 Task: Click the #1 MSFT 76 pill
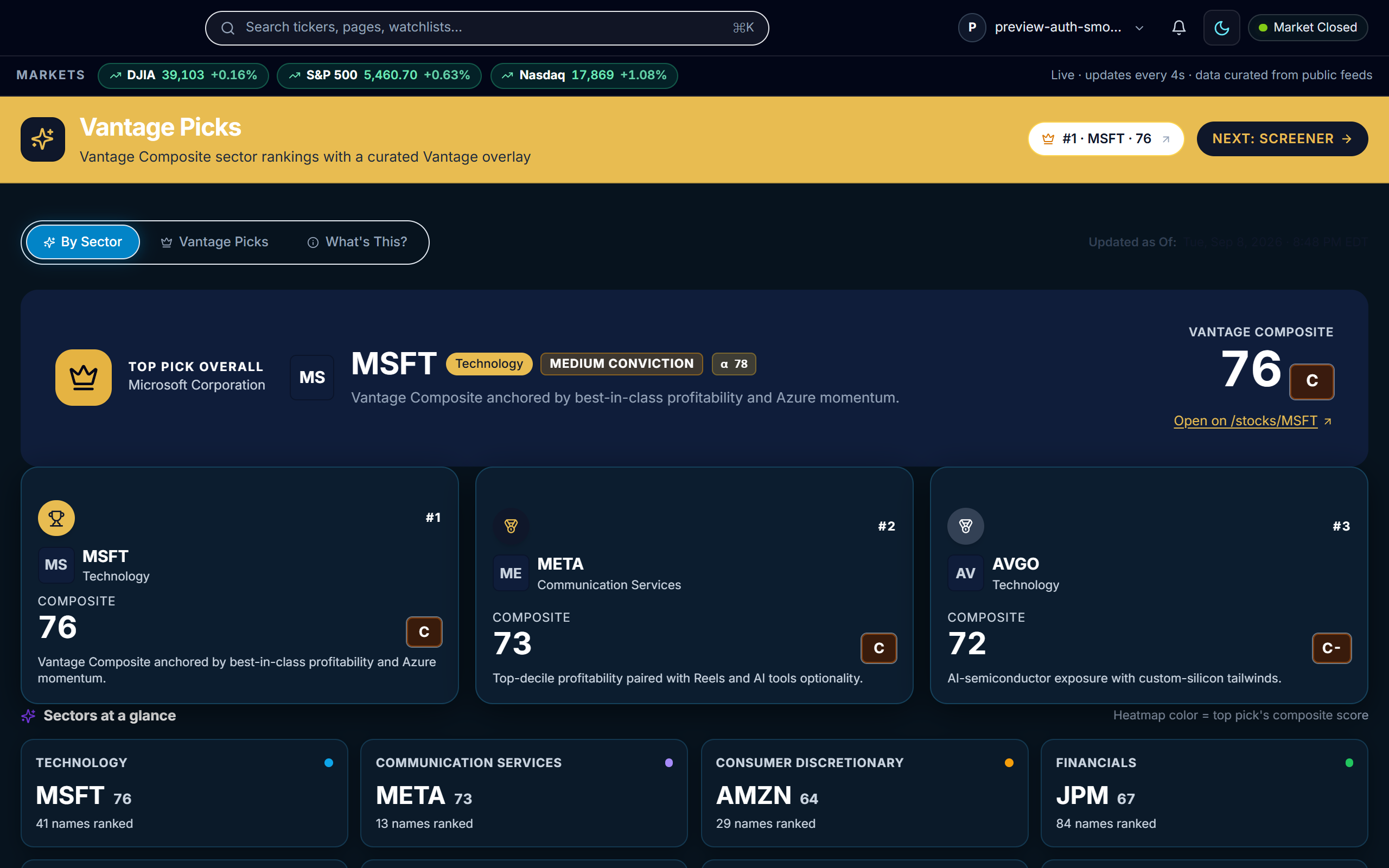1105,139
